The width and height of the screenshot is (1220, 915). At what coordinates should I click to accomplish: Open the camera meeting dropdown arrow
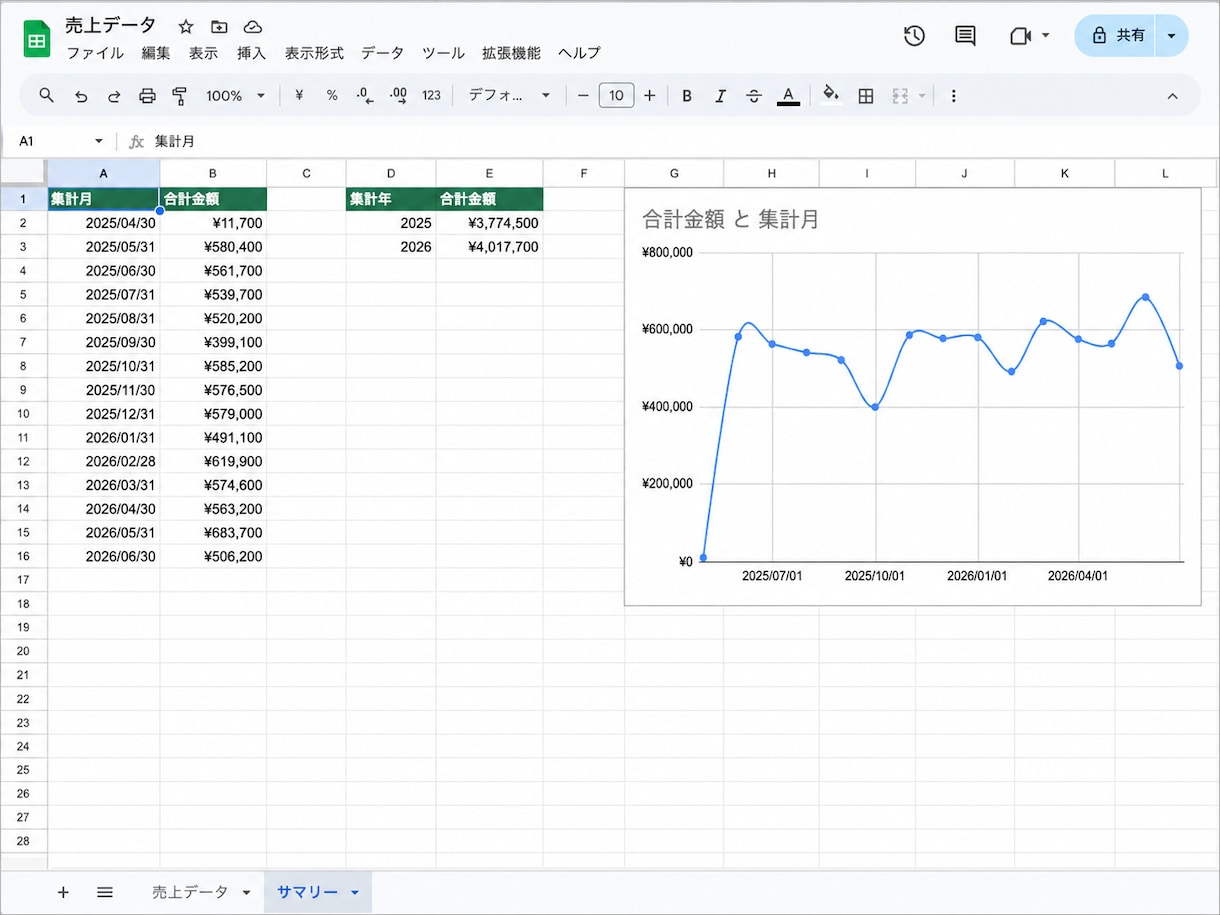(x=1046, y=36)
